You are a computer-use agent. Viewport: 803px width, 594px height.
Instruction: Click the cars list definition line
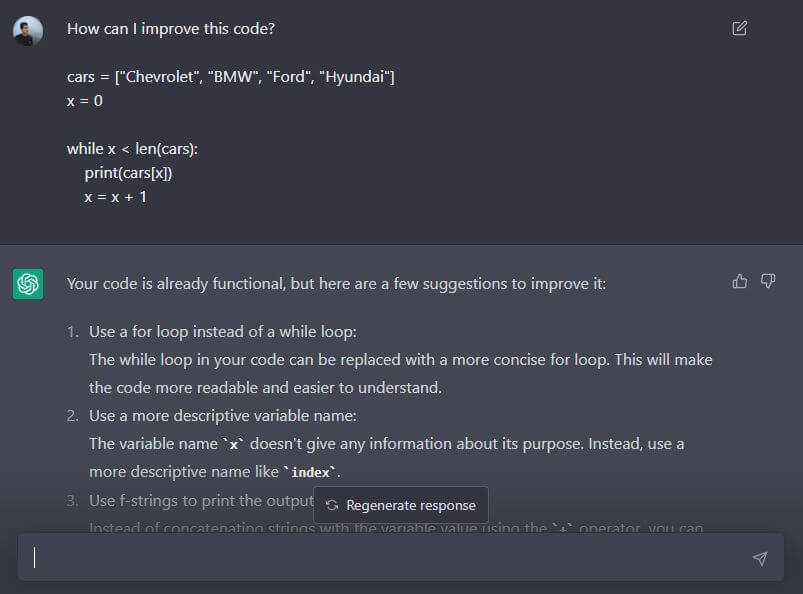[230, 77]
